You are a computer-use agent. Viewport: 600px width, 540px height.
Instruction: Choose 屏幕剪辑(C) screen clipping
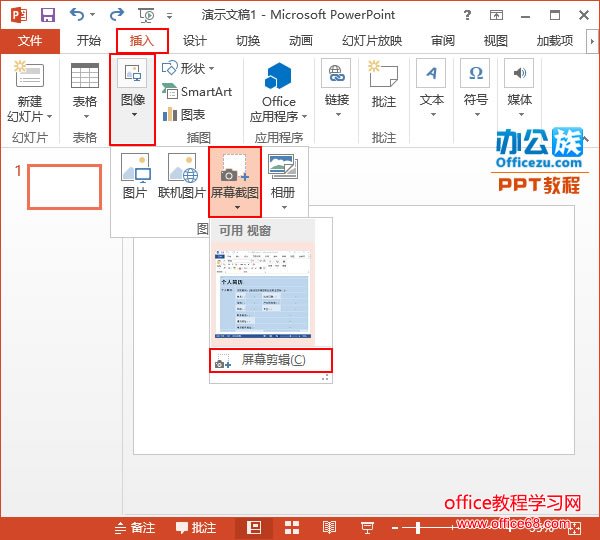(x=271, y=360)
